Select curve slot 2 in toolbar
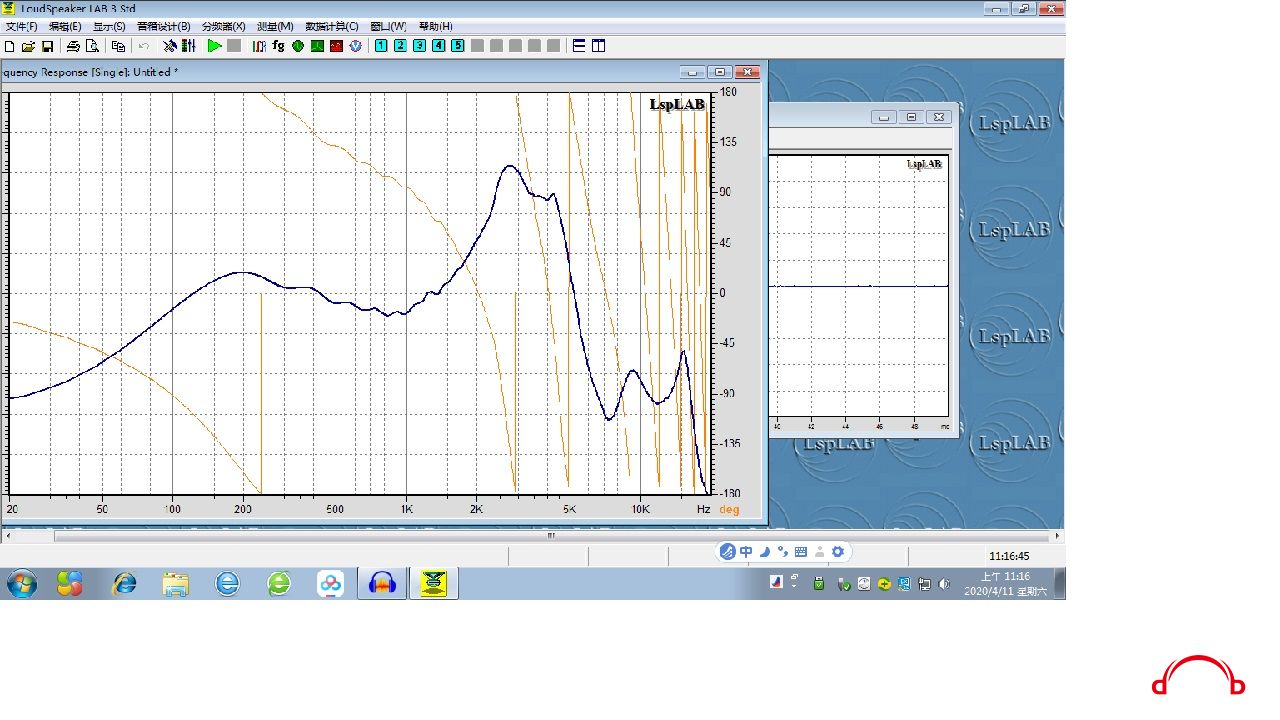This screenshot has width=1280, height=720. point(400,46)
